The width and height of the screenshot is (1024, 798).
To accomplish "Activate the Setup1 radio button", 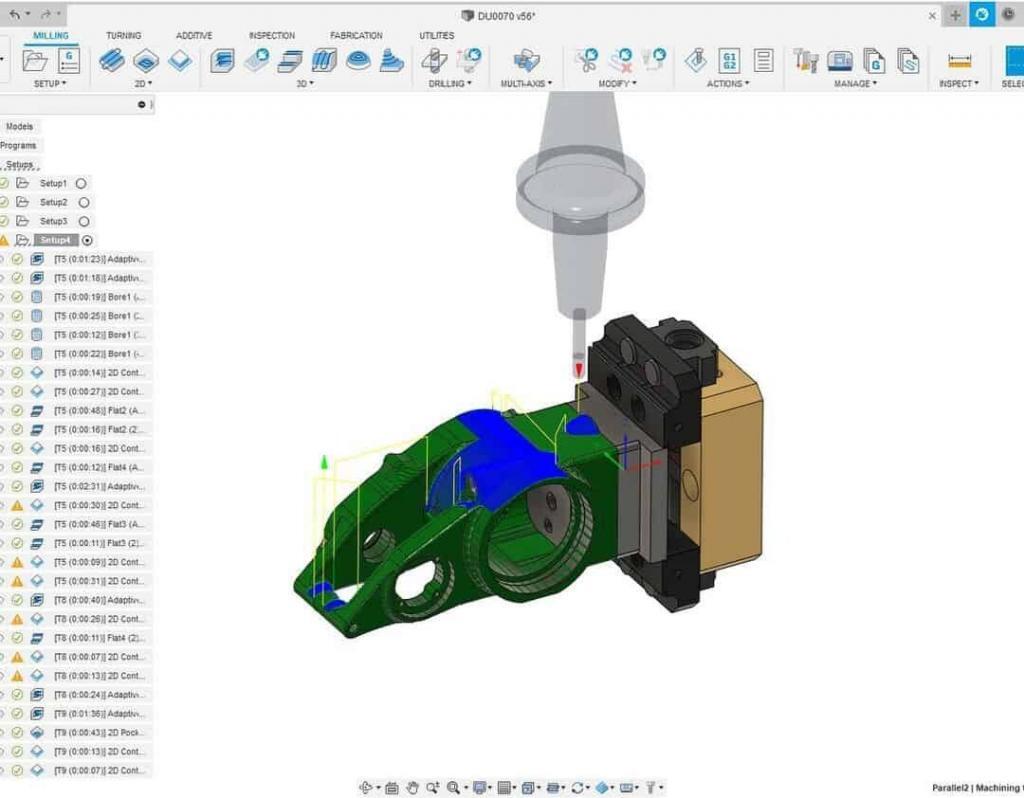I will (81, 184).
